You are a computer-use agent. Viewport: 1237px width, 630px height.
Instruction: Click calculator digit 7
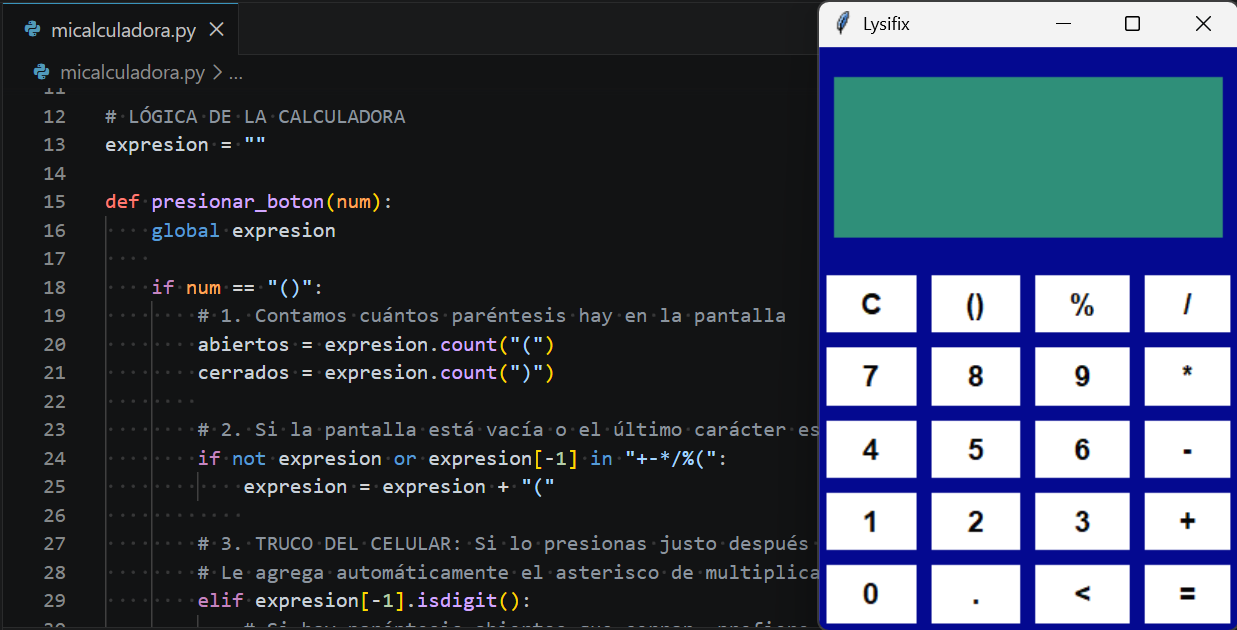871,376
